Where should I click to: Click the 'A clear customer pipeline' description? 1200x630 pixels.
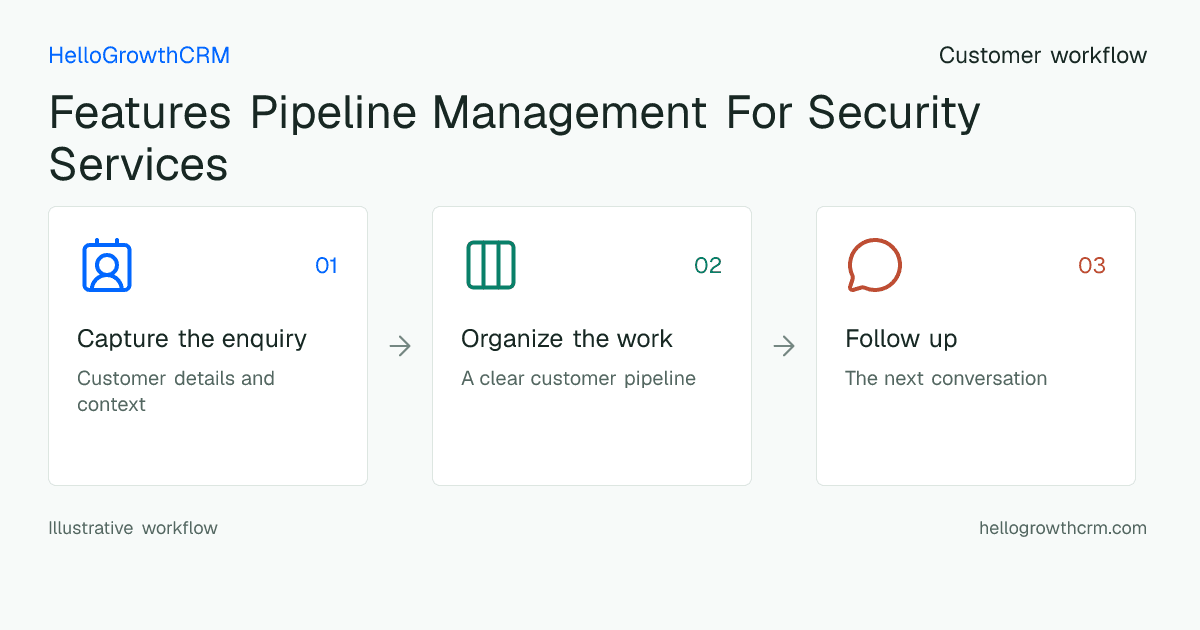[578, 378]
